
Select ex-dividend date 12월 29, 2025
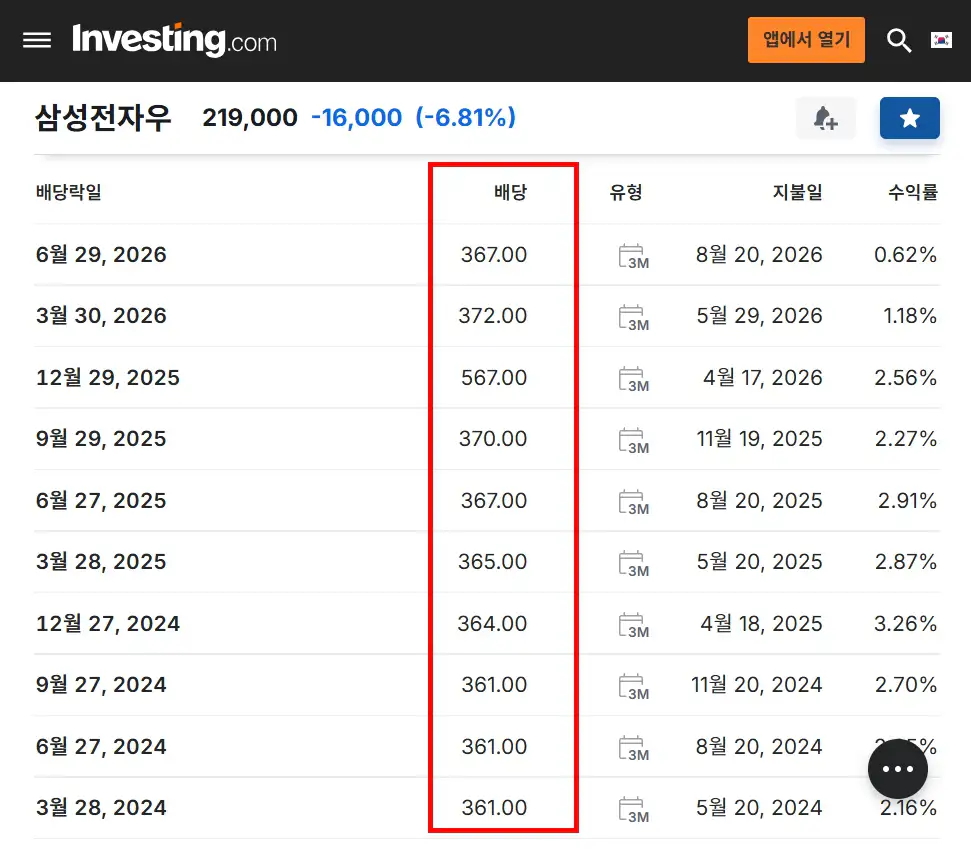tap(108, 377)
